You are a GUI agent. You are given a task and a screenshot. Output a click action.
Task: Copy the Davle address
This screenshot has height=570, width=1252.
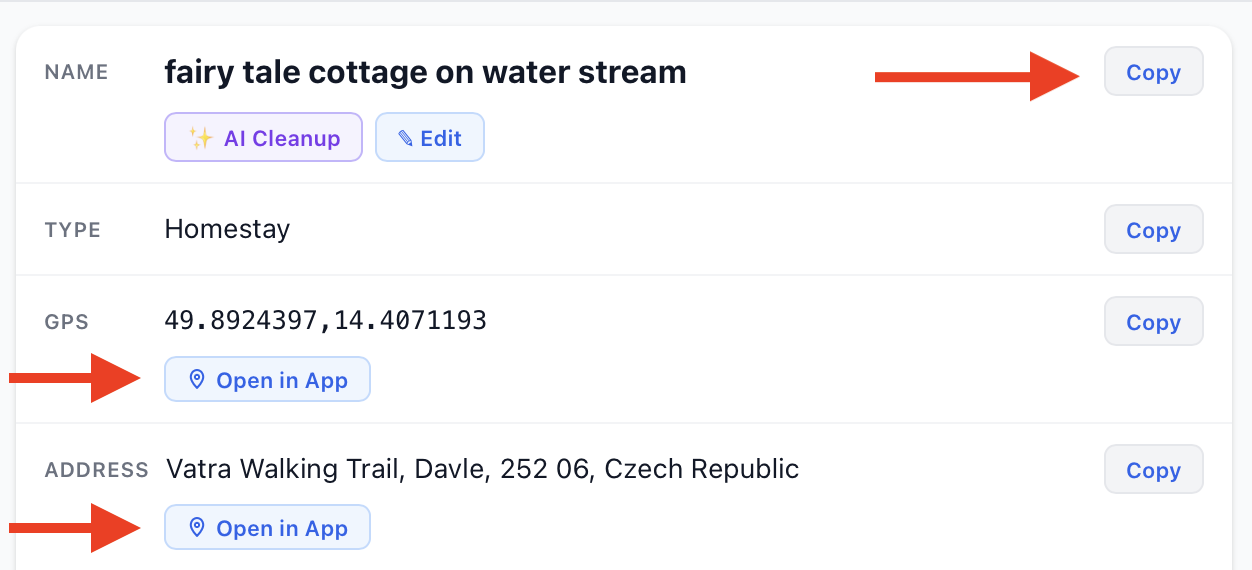click(x=1153, y=470)
